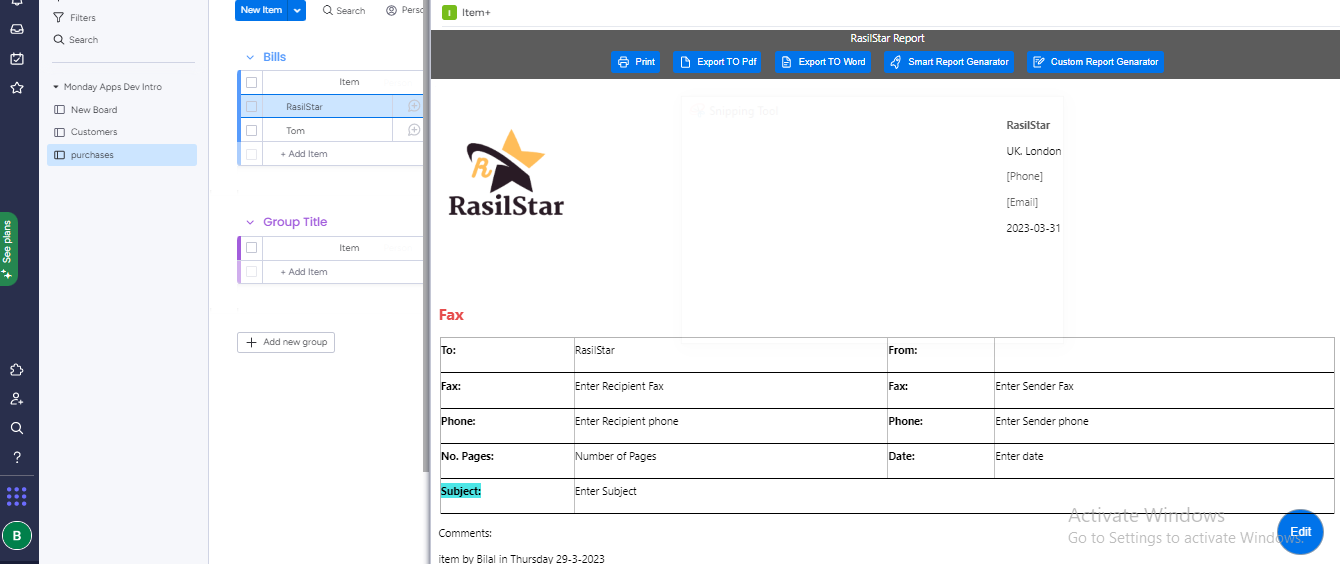Click the round blue Edit button
Screen dimensions: 1340x564
coord(1300,532)
